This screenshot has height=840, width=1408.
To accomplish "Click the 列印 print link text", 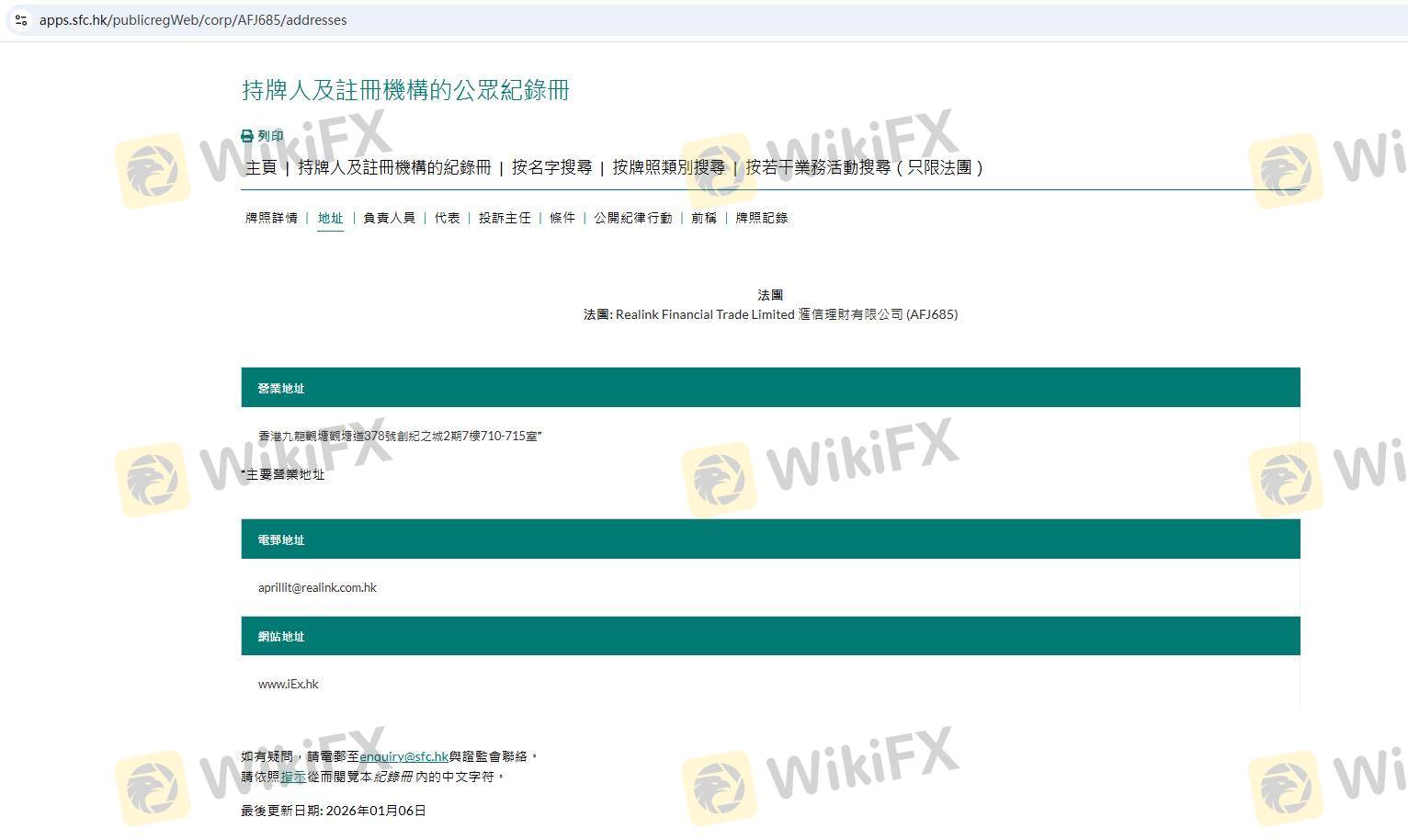I will click(x=270, y=136).
